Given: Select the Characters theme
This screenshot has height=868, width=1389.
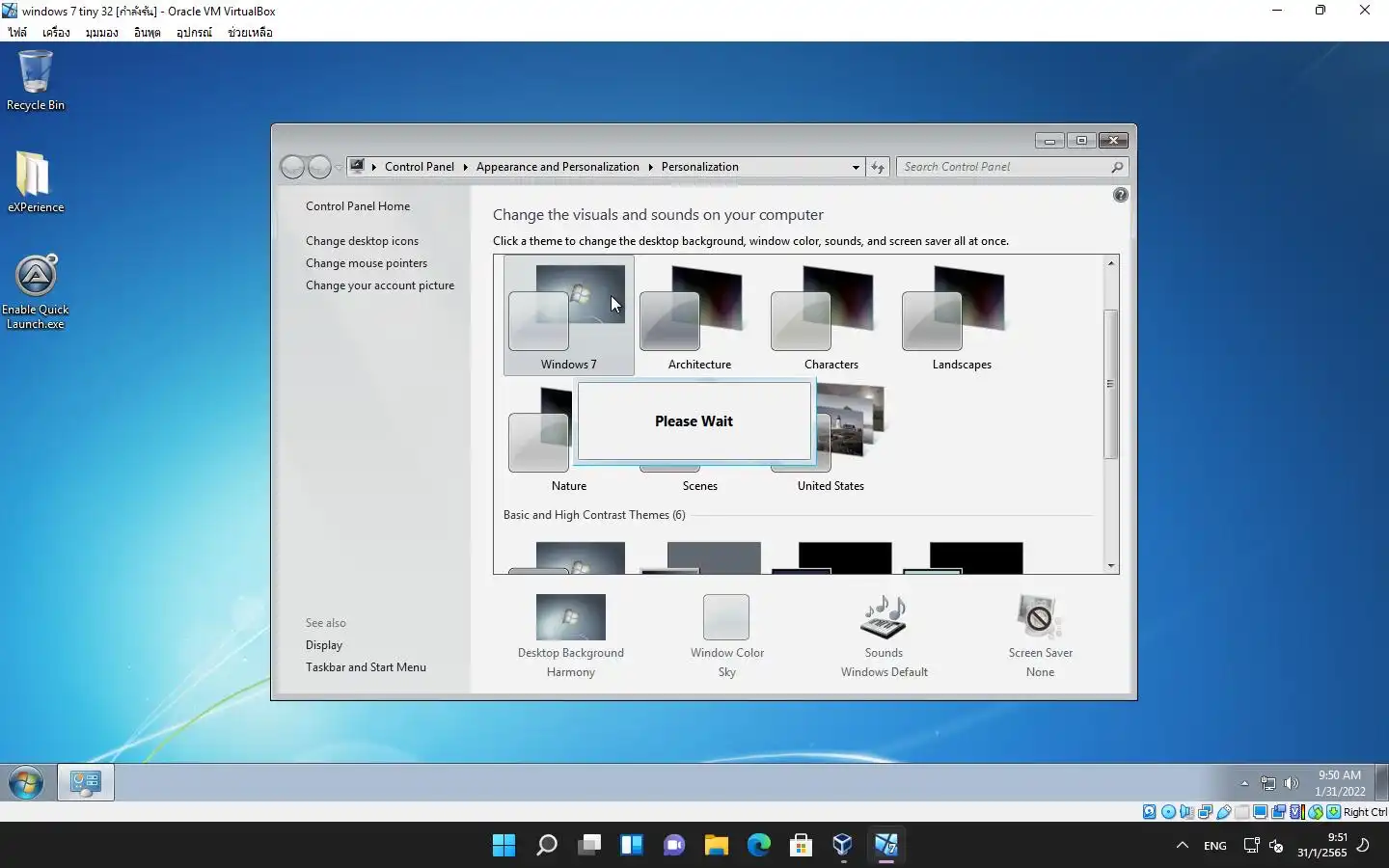Looking at the screenshot, I should (831, 316).
